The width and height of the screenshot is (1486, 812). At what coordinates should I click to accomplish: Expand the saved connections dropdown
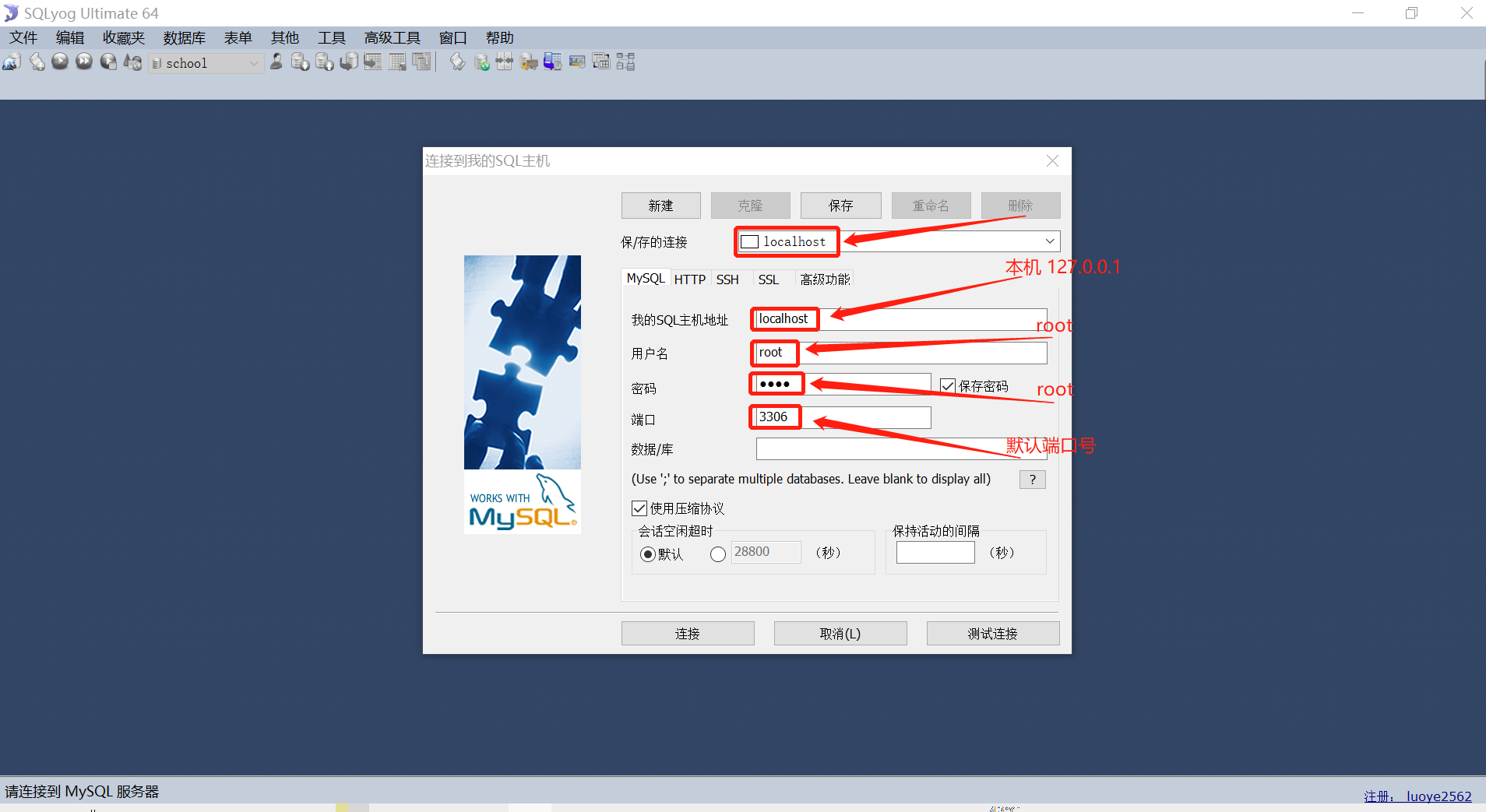pyautogui.click(x=1049, y=241)
